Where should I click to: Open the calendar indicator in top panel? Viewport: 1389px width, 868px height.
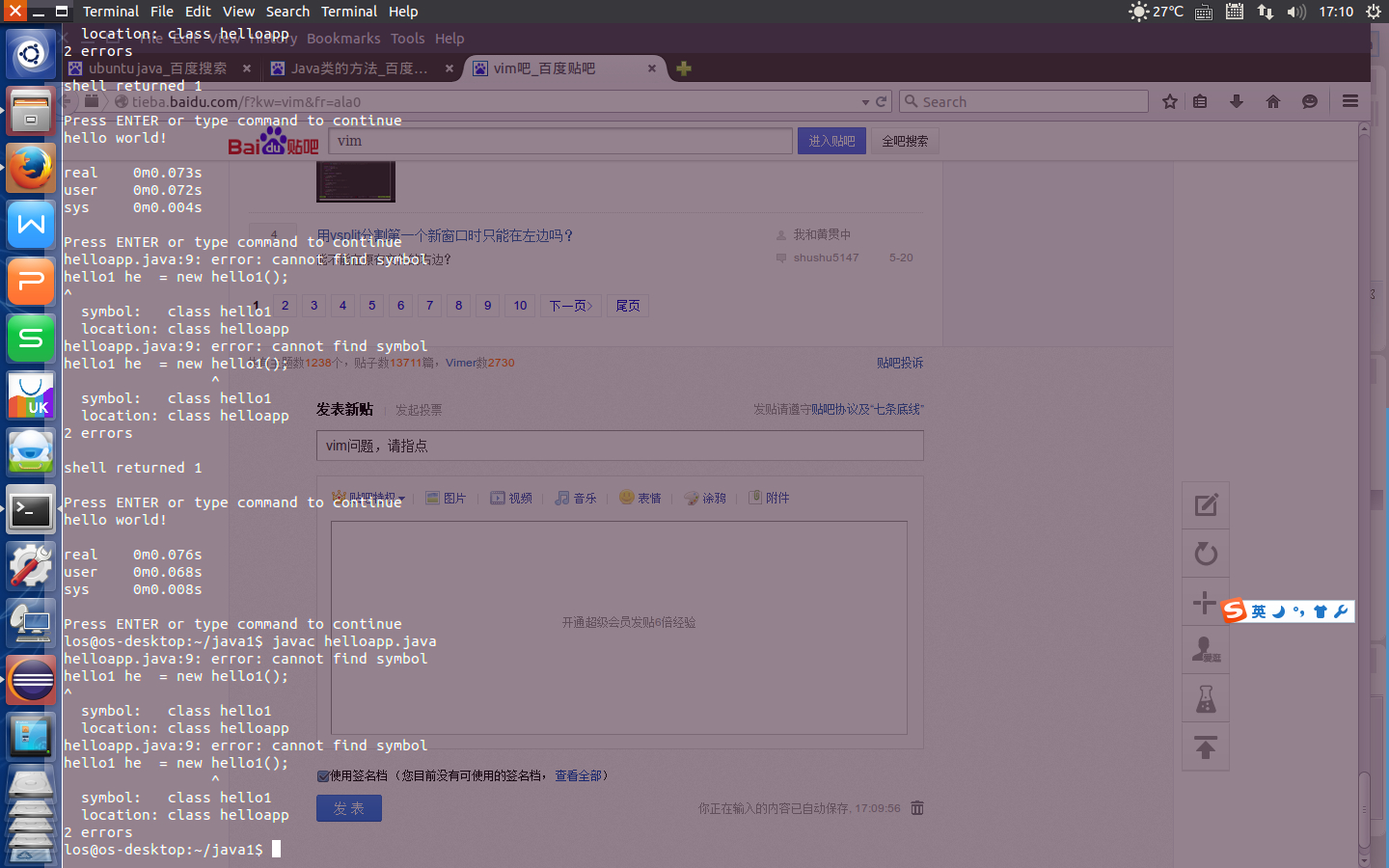point(1235,12)
